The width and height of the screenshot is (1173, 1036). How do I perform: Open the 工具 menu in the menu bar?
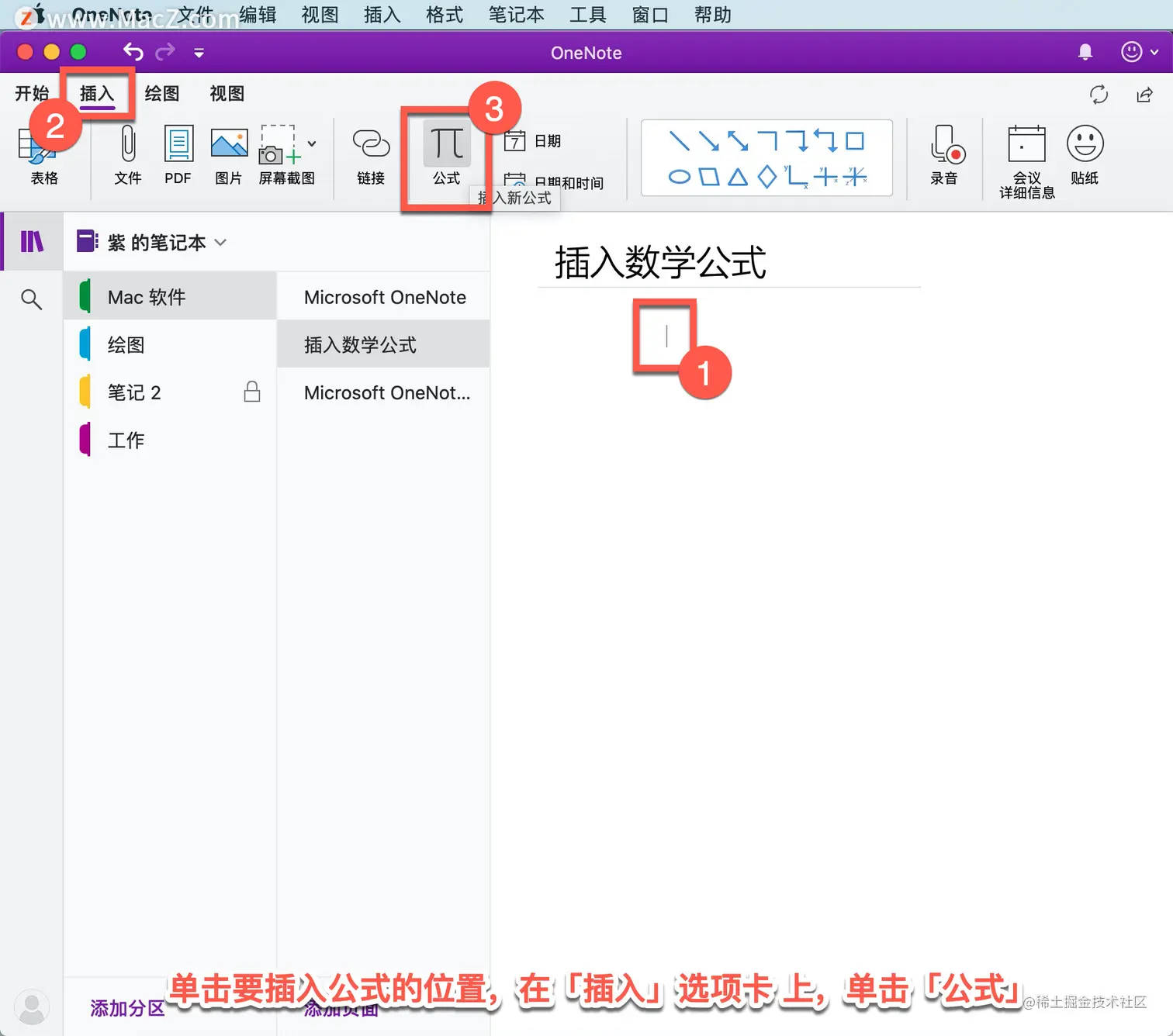pos(588,15)
